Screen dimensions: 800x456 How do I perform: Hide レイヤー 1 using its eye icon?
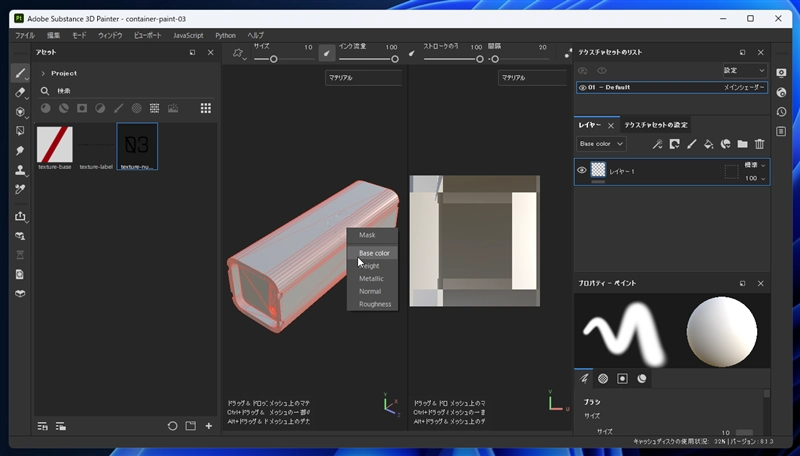pyautogui.click(x=581, y=171)
